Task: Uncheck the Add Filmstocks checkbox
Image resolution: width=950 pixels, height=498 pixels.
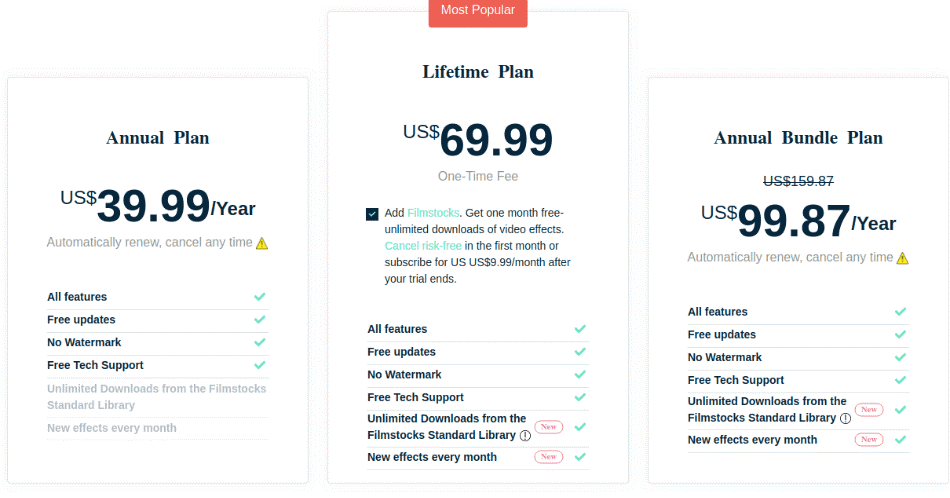Action: pos(372,214)
